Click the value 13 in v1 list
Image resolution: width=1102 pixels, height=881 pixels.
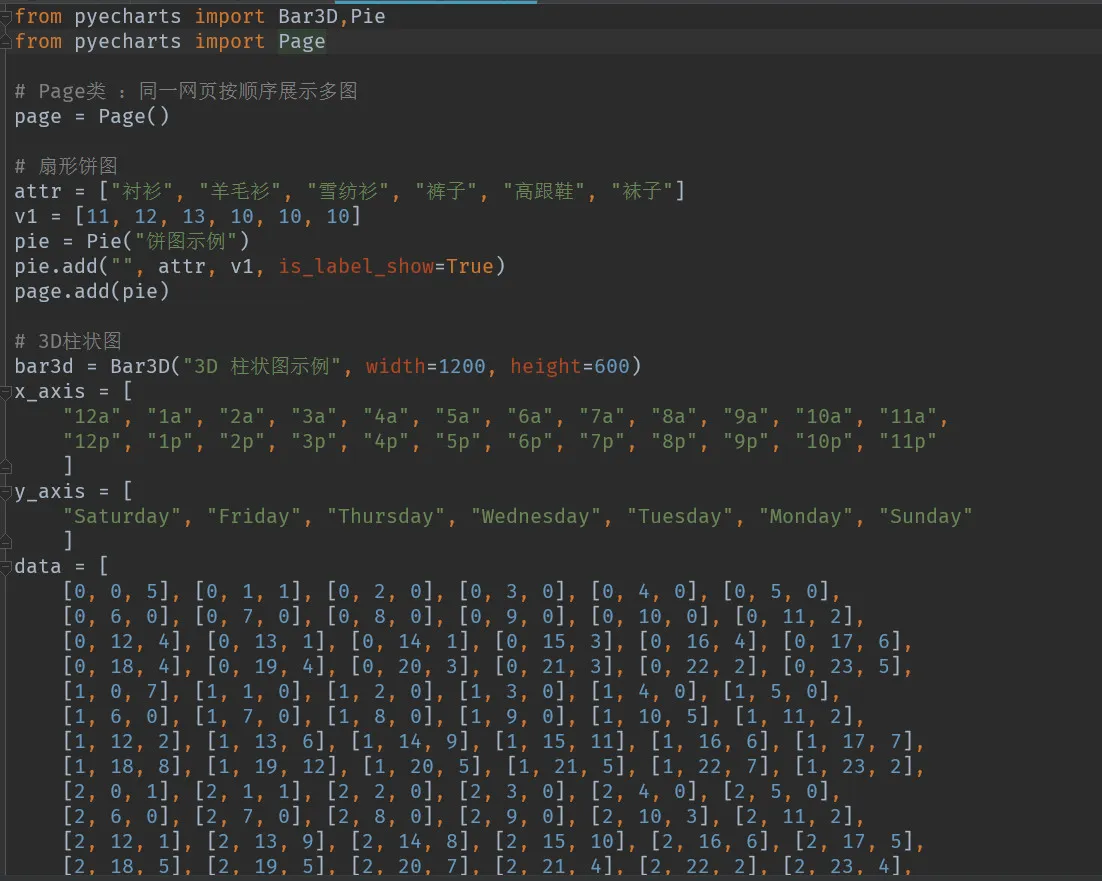[193, 216]
